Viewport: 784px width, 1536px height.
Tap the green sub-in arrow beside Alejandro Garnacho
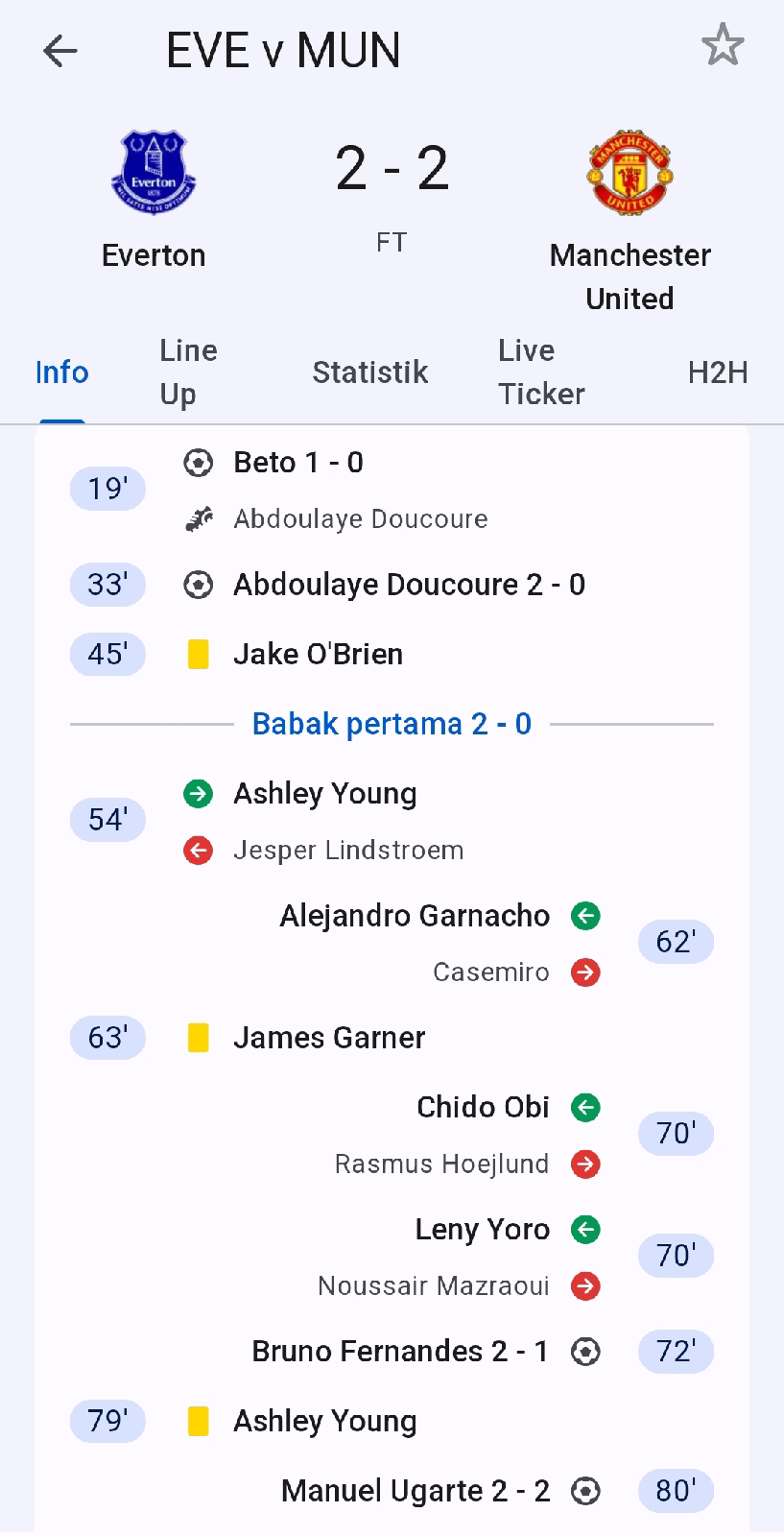click(x=585, y=916)
